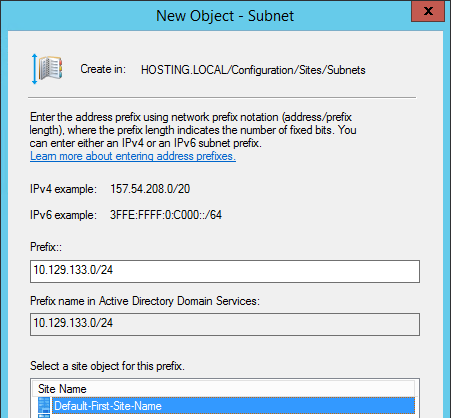Click the partially visible second site icon

(x=44, y=416)
